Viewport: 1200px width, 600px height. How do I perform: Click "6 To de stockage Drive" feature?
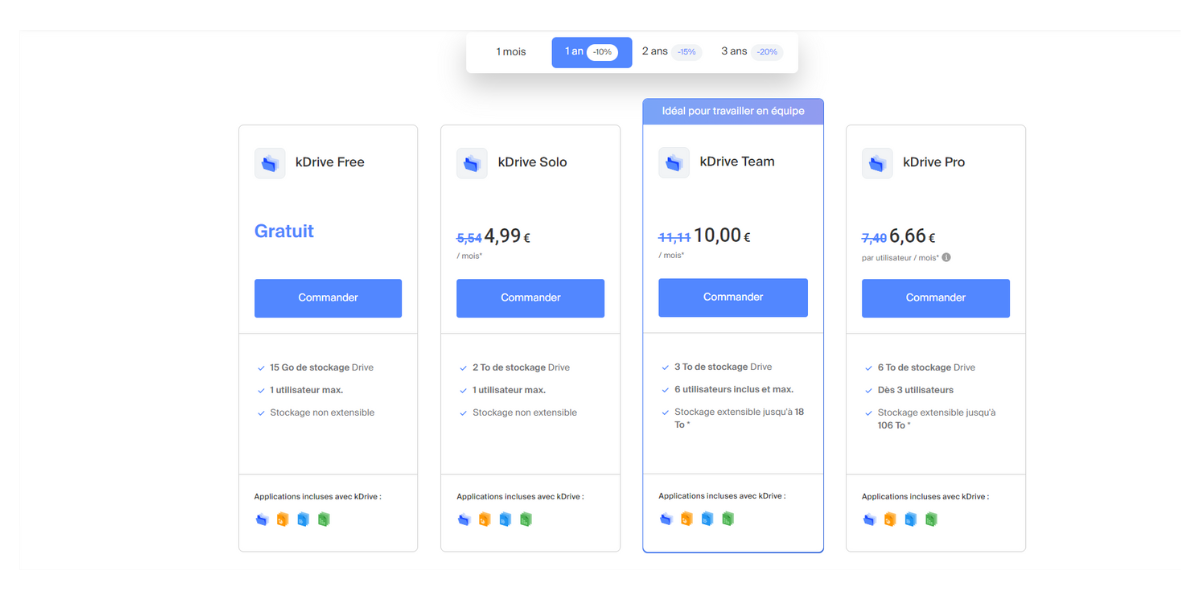926,368
